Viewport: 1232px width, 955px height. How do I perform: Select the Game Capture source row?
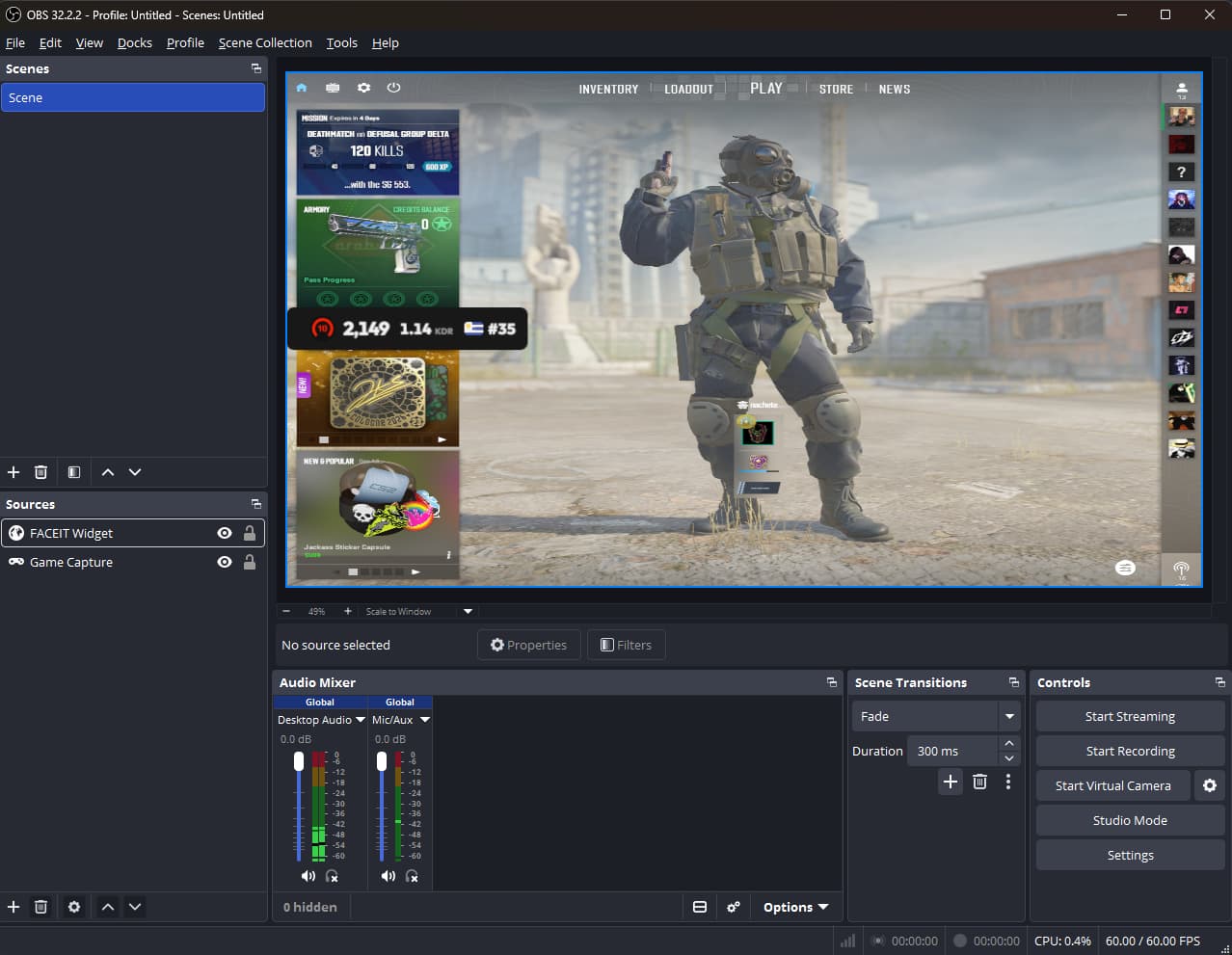click(133, 562)
